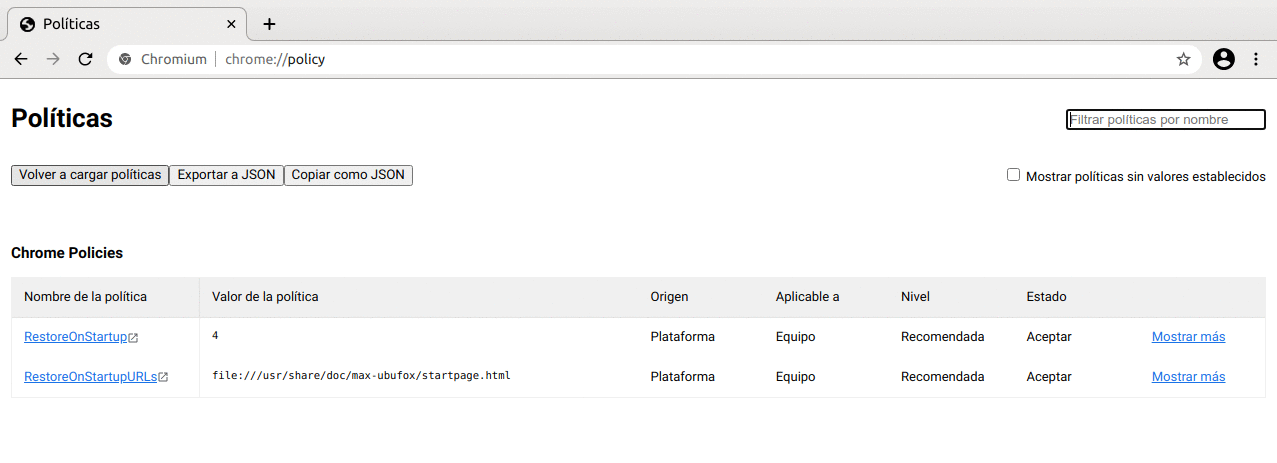The width and height of the screenshot is (1277, 463).
Task: Close the Políticas tab
Action: pos(231,24)
